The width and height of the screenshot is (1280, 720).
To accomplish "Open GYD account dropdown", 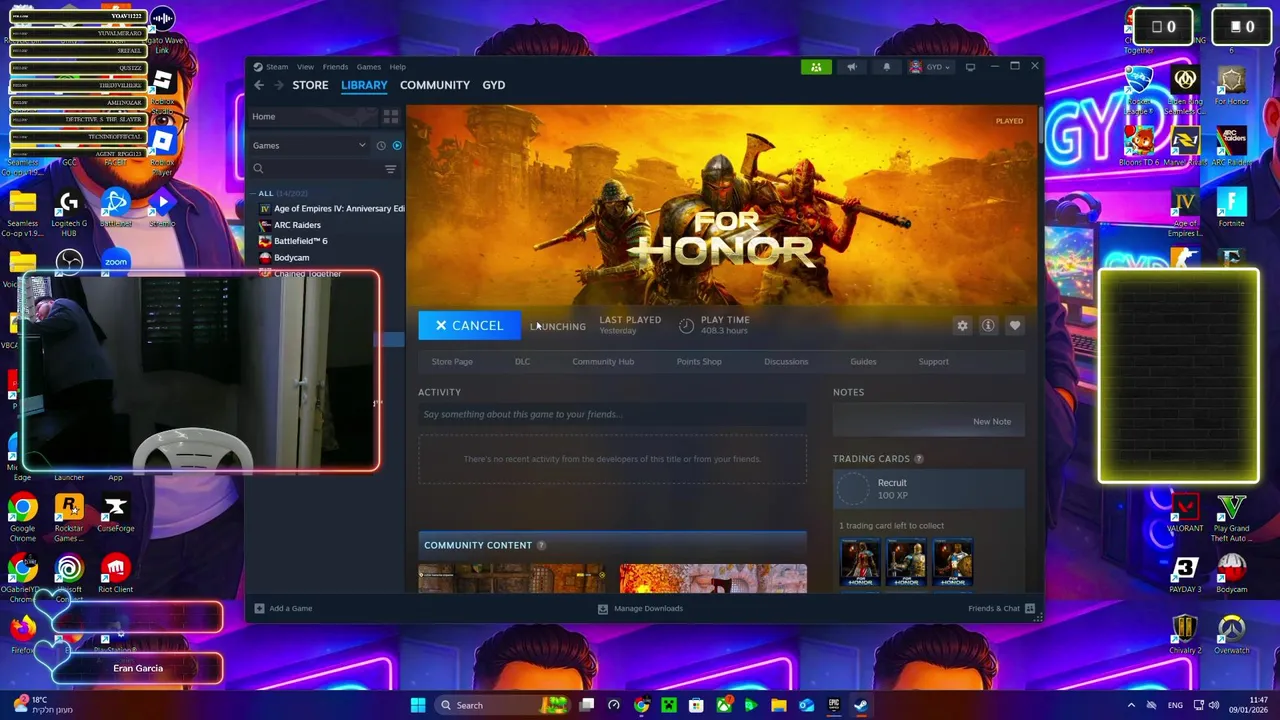I will [929, 67].
